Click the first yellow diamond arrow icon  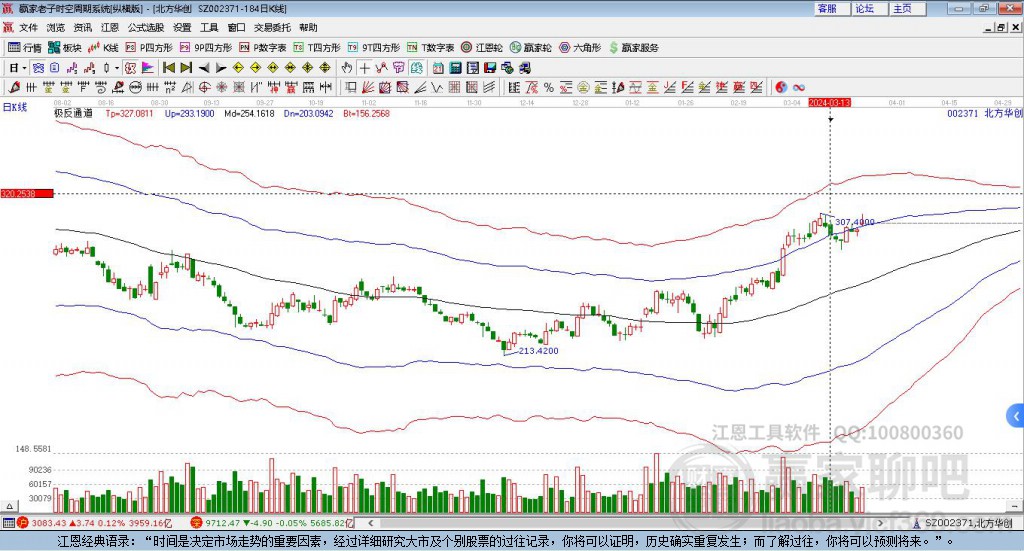click(x=238, y=68)
